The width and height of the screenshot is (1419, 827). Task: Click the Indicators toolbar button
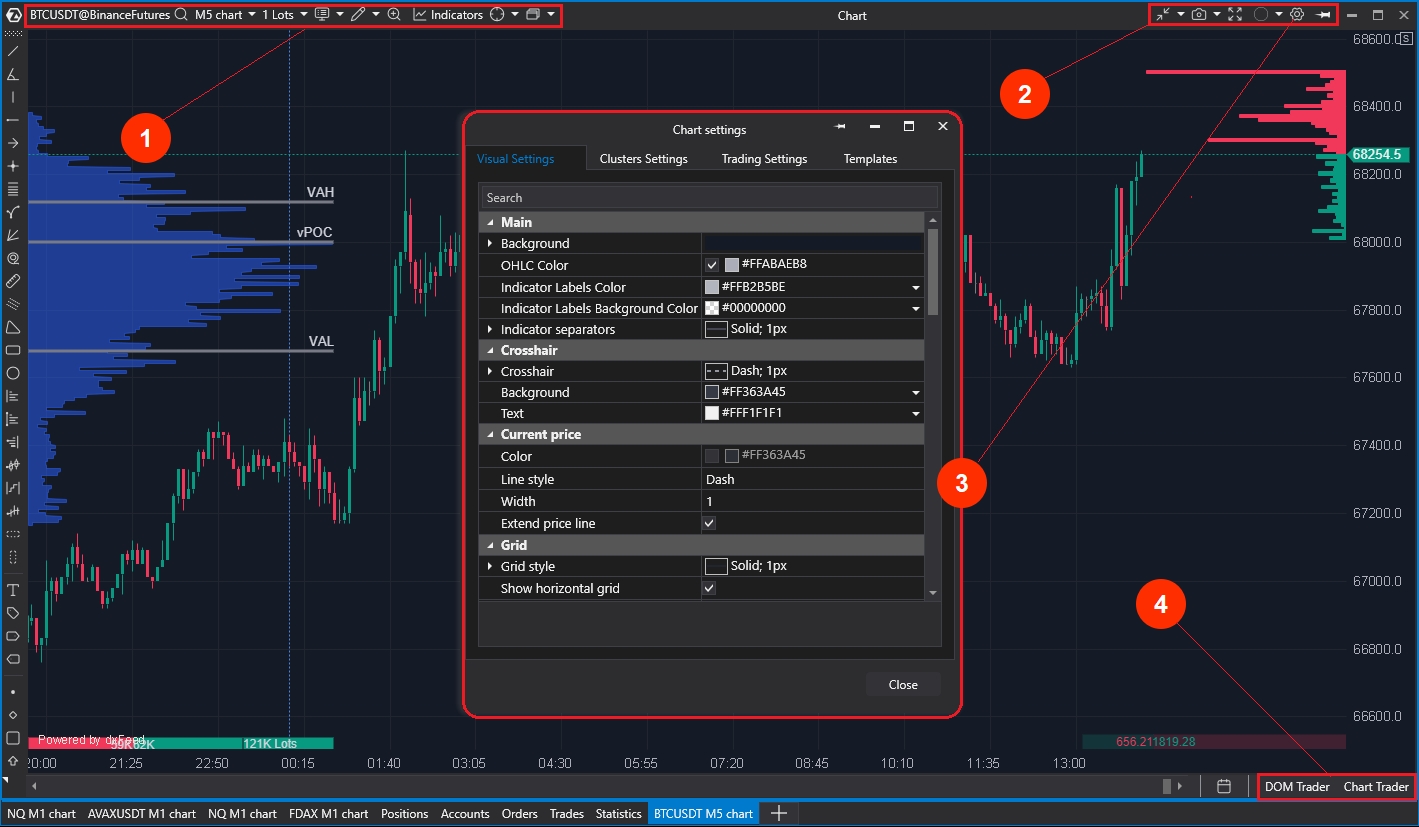(x=448, y=15)
